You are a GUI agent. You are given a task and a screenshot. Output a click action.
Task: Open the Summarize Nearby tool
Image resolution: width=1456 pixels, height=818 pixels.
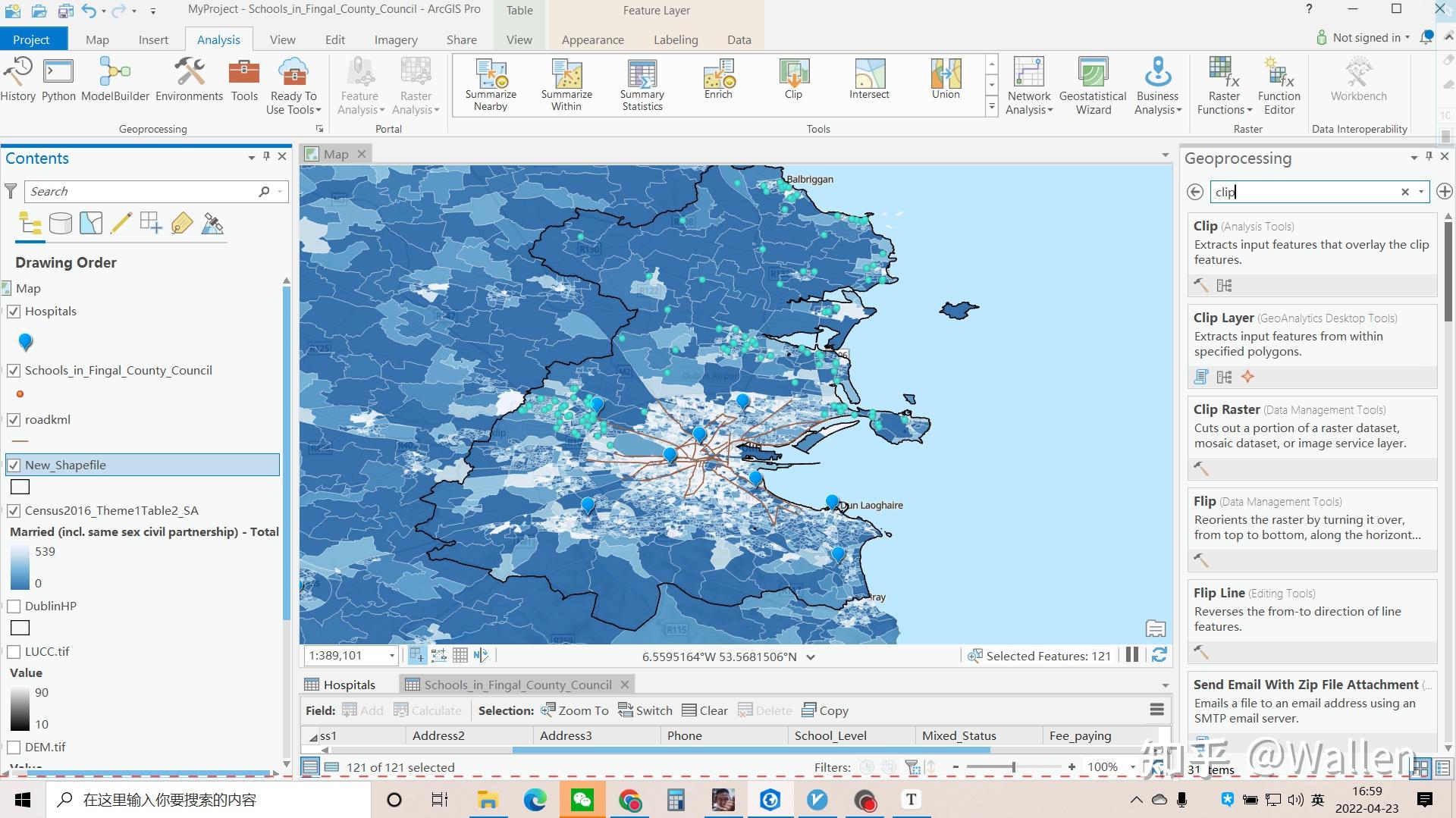tap(491, 83)
